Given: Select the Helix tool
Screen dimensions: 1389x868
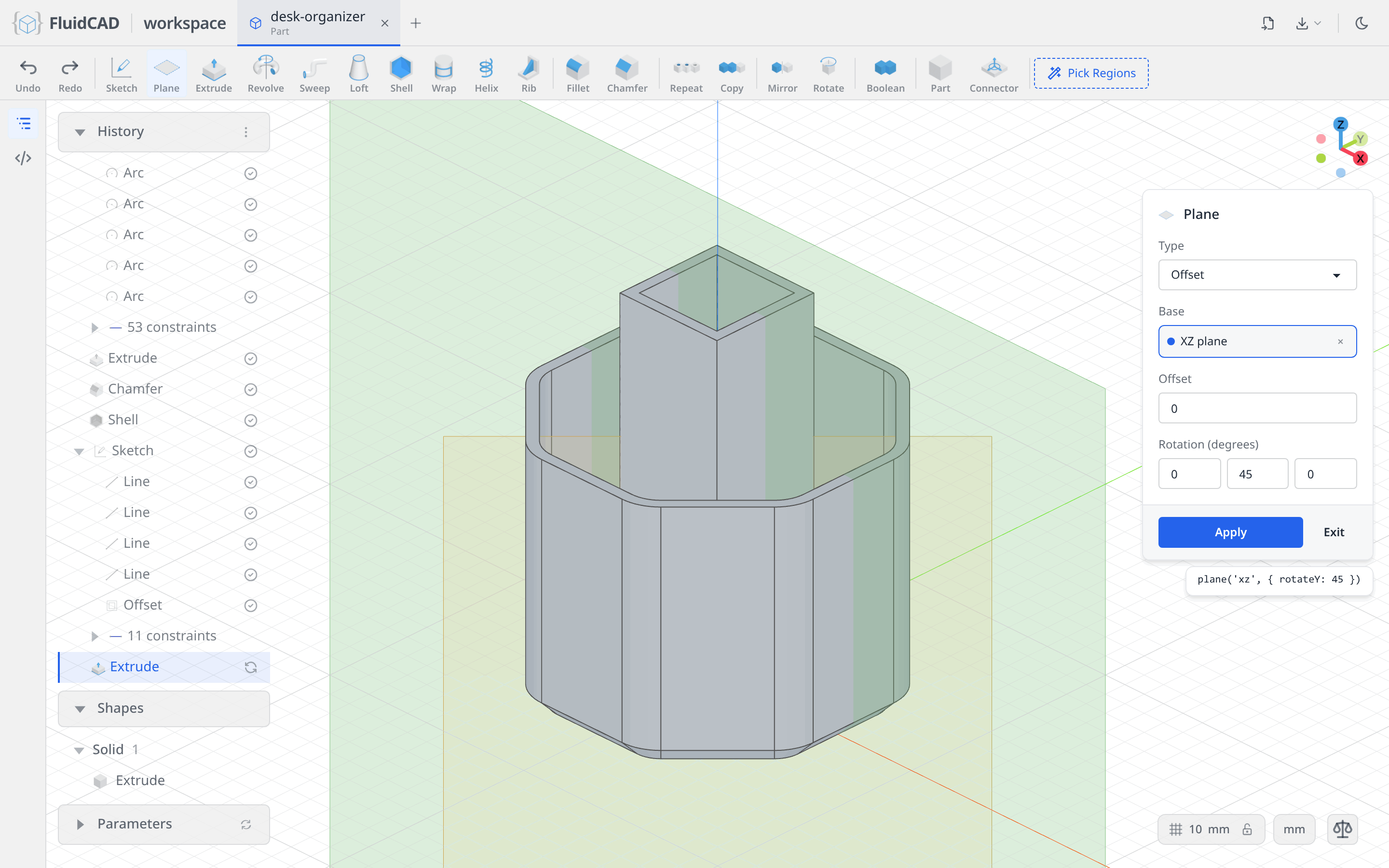Looking at the screenshot, I should (x=486, y=74).
